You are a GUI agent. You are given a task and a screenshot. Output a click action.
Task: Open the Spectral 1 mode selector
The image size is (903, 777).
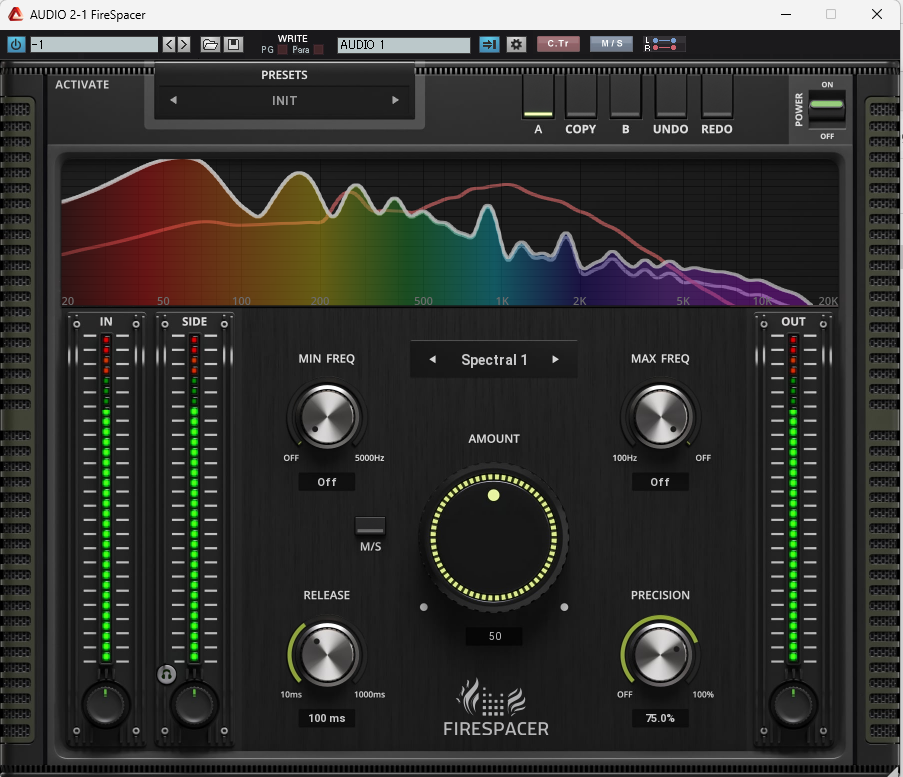click(x=494, y=360)
